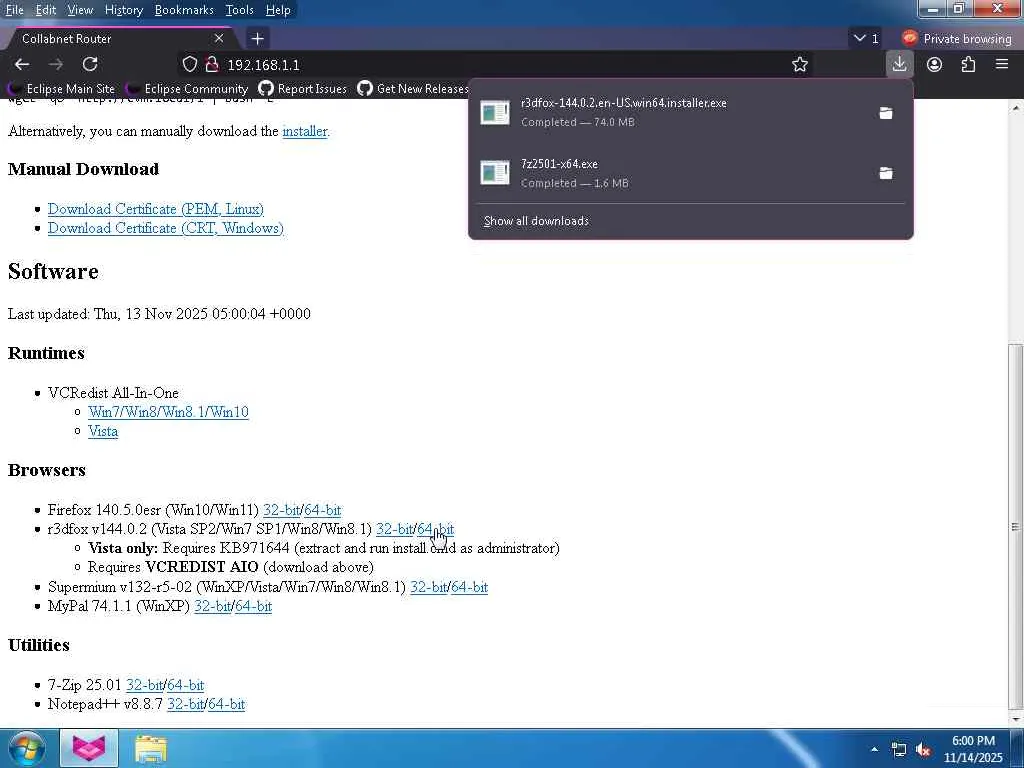Click the Private browsing indicator
The width and height of the screenshot is (1024, 768).
[957, 39]
